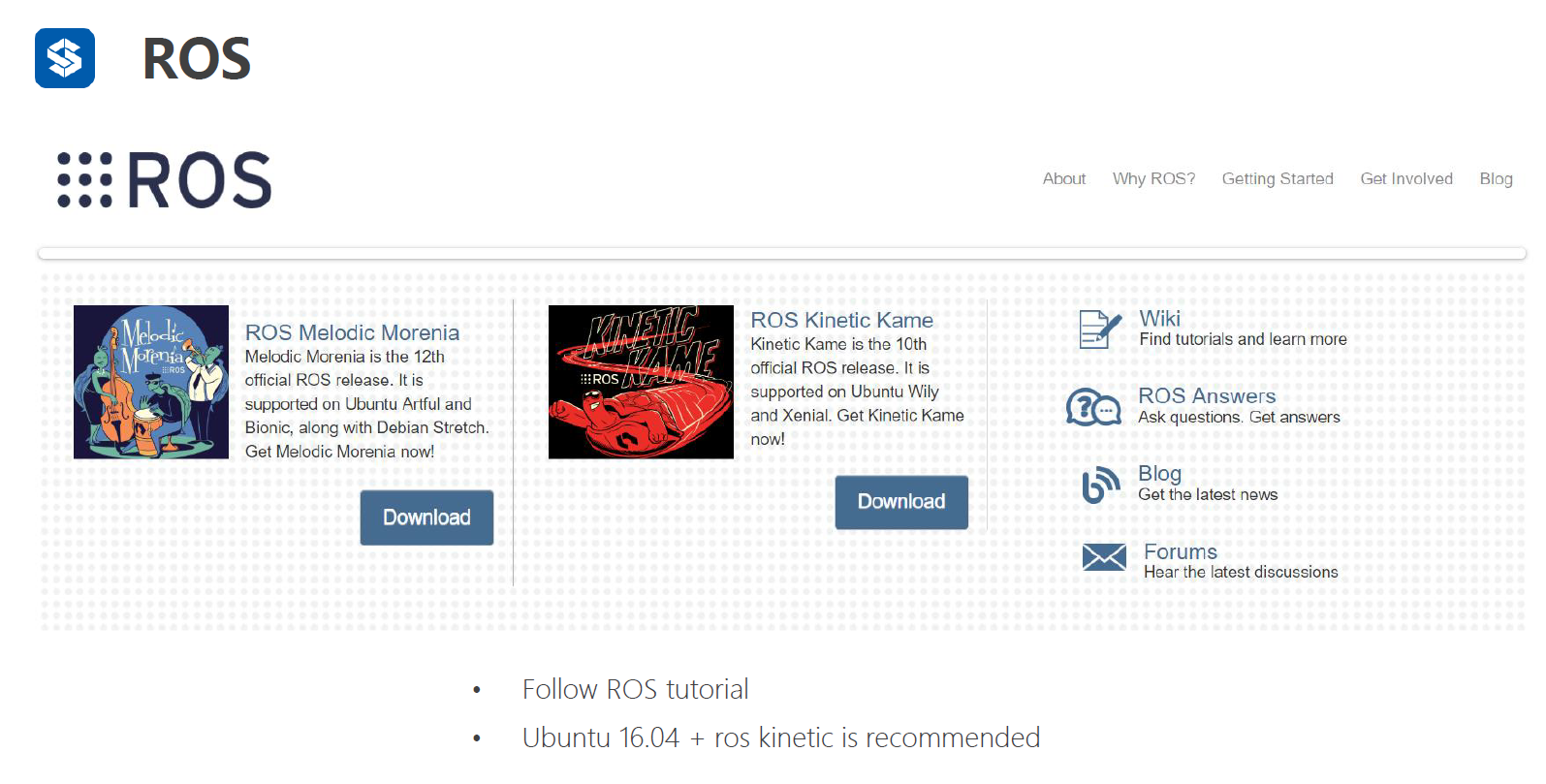This screenshot has width=1546, height=784.
Task: Click the Forums envelope icon
Action: pos(1104,557)
